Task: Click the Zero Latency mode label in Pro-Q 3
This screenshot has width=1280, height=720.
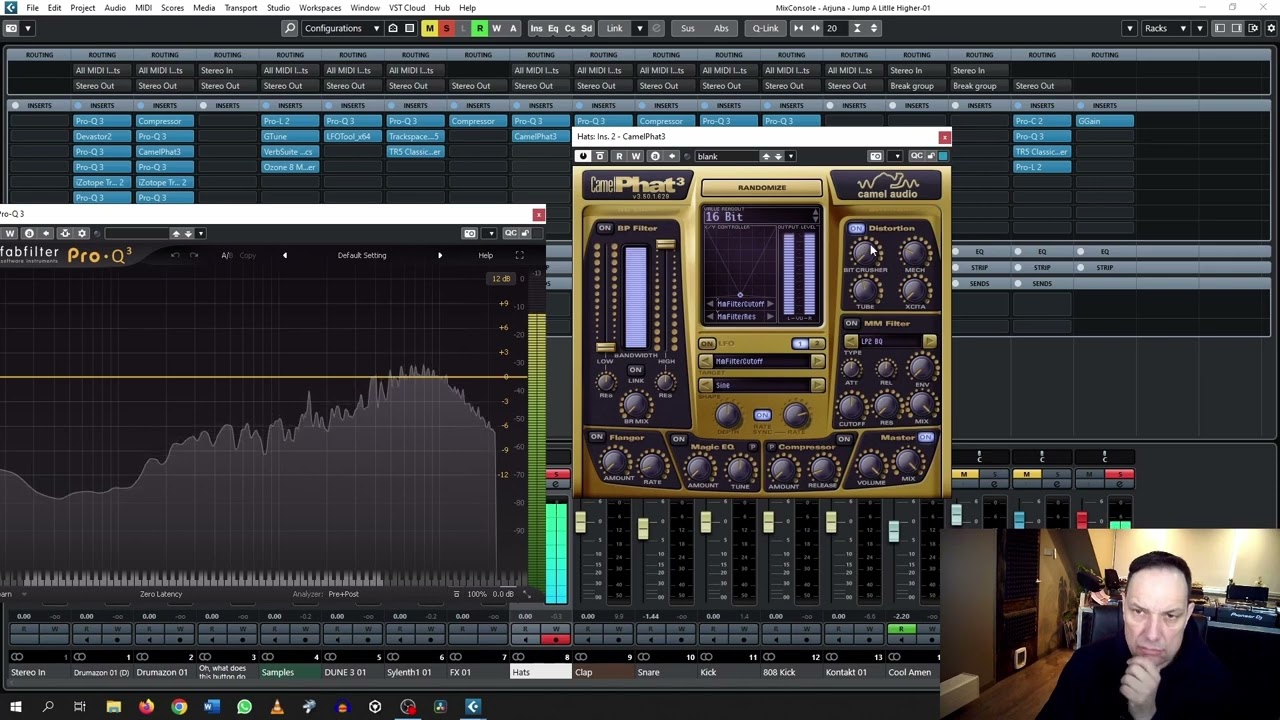Action: tap(161, 594)
